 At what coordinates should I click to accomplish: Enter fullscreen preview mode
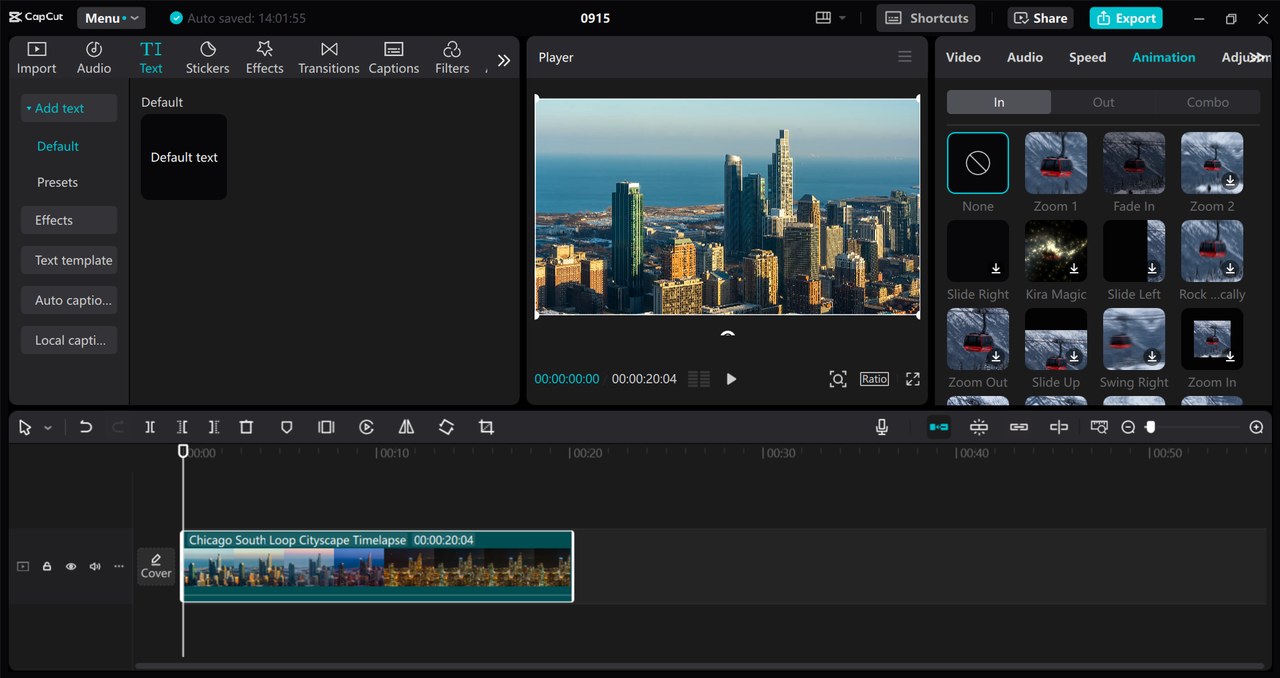pyautogui.click(x=912, y=379)
